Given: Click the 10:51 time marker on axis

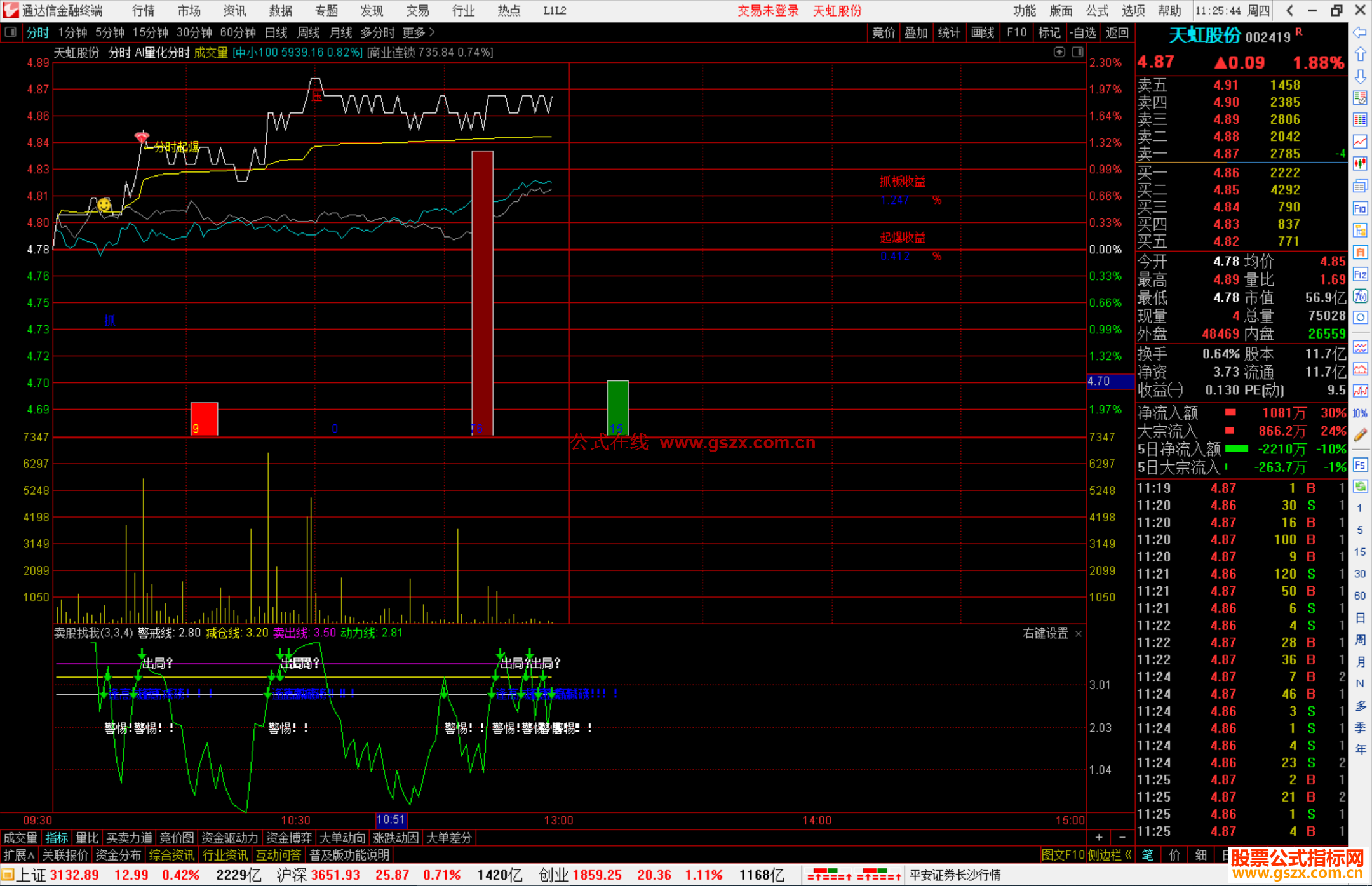Looking at the screenshot, I should [x=391, y=820].
